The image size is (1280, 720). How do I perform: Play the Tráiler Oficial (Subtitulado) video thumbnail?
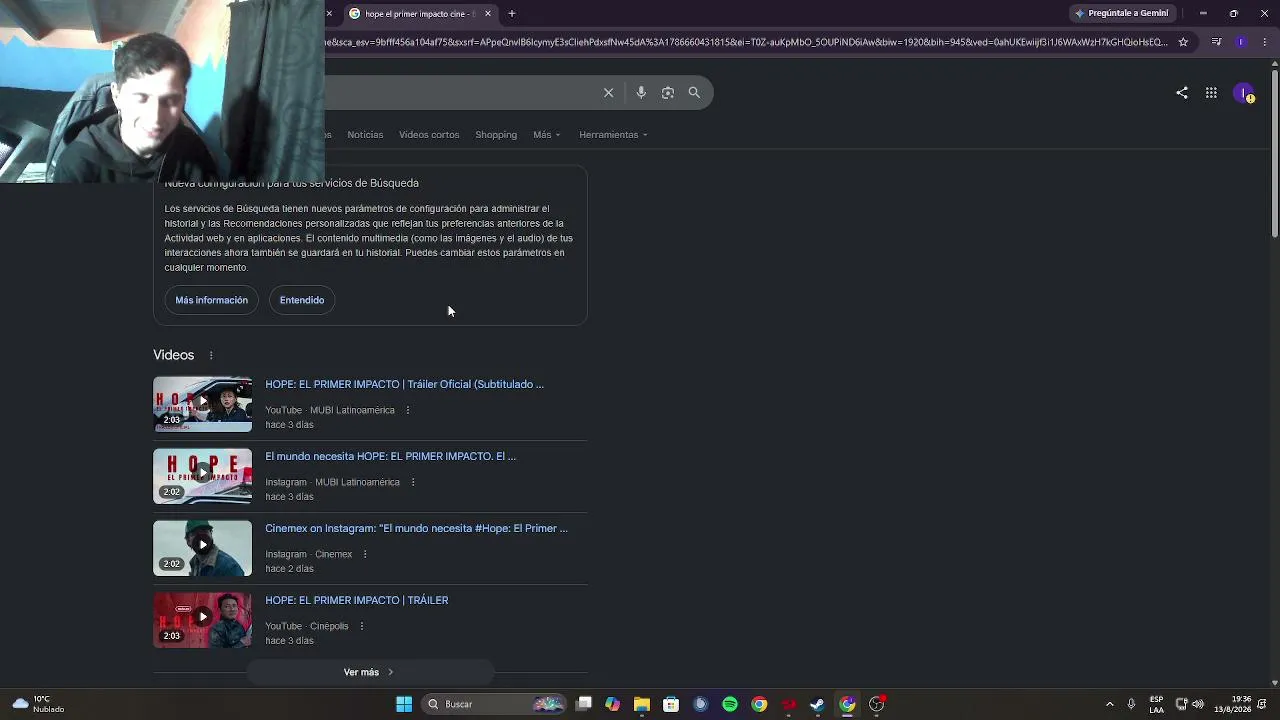pyautogui.click(x=202, y=404)
